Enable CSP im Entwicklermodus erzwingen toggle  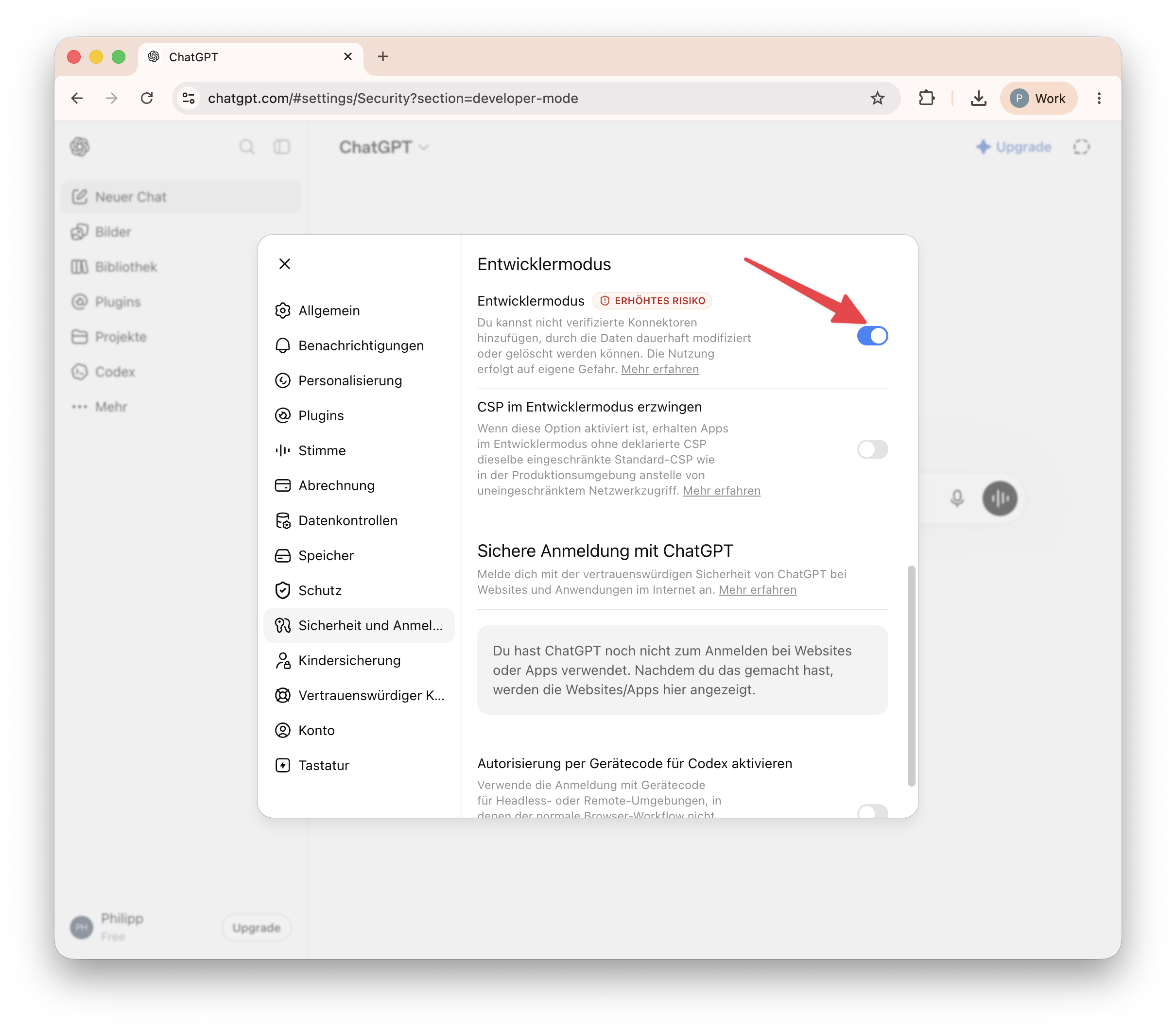click(872, 449)
